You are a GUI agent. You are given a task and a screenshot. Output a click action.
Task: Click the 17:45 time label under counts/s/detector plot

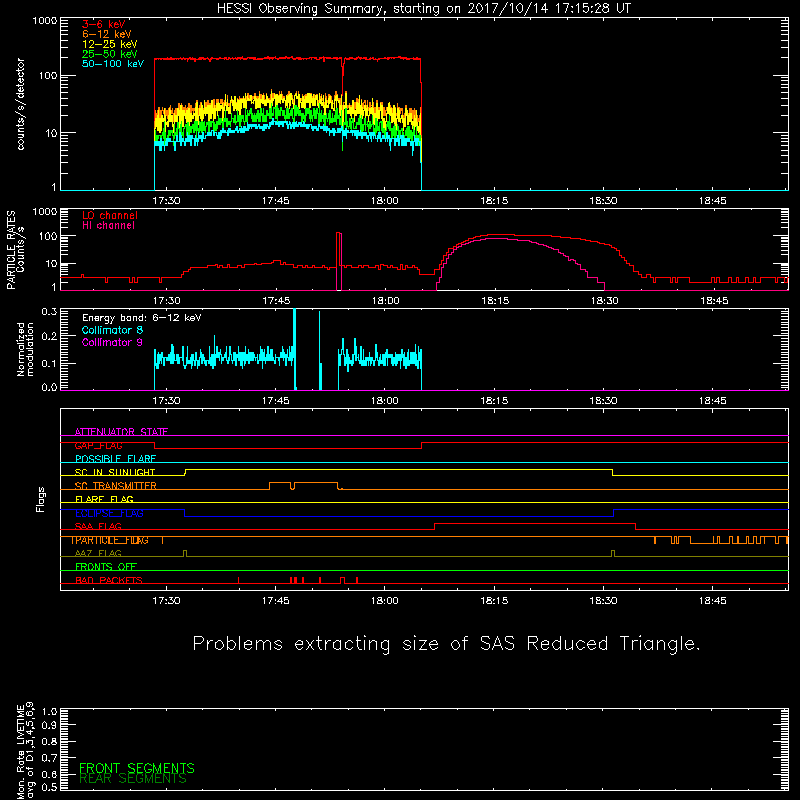pyautogui.click(x=276, y=201)
